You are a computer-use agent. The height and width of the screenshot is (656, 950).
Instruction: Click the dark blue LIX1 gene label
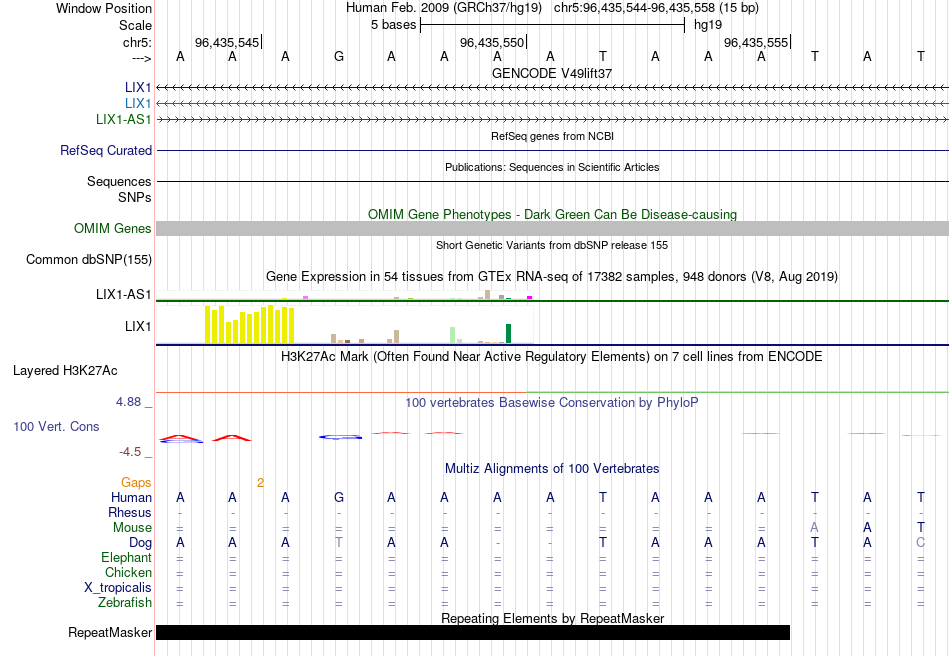[x=138, y=88]
